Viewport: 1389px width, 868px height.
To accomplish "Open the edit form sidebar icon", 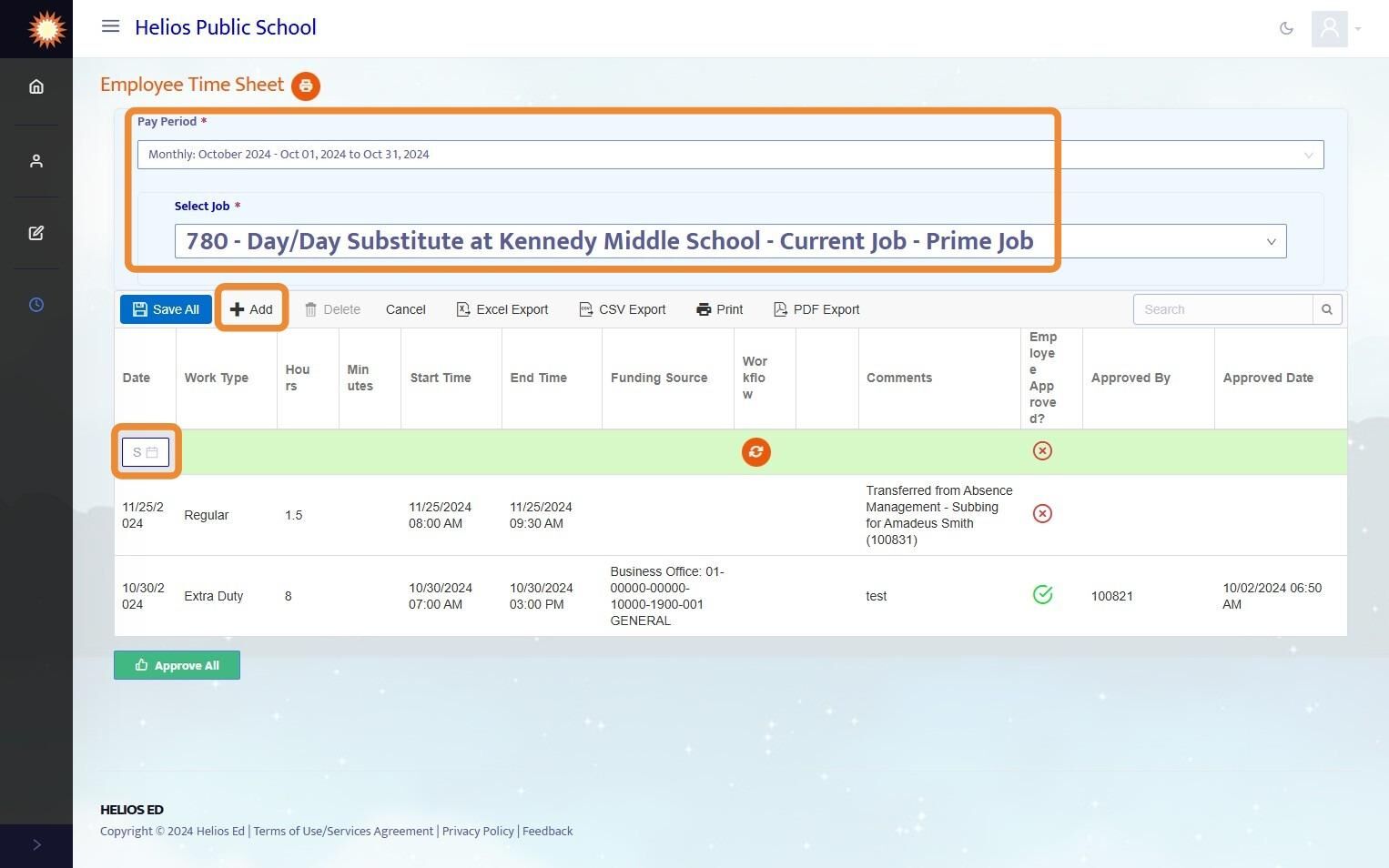I will tap(36, 233).
